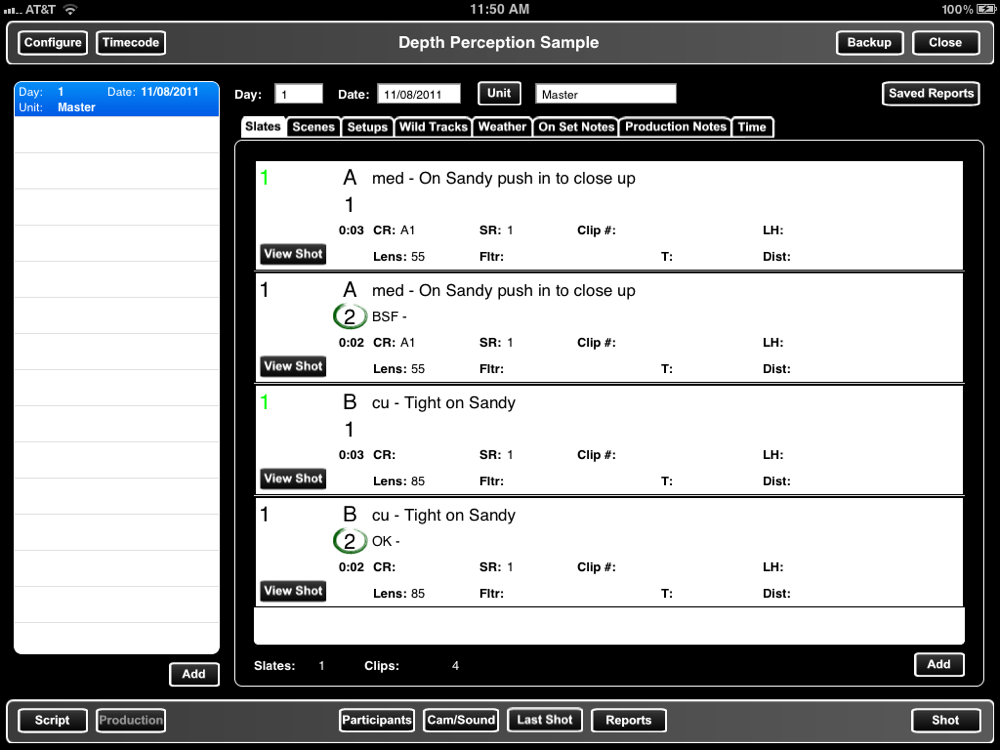
Task: Tap CR: A1 in BSF take row
Action: point(394,343)
